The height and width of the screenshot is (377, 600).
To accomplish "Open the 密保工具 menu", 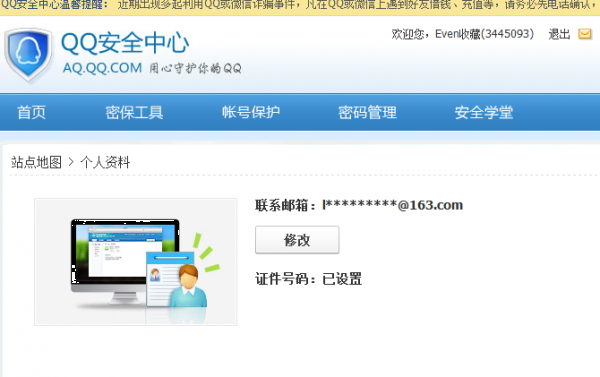I will [x=134, y=113].
